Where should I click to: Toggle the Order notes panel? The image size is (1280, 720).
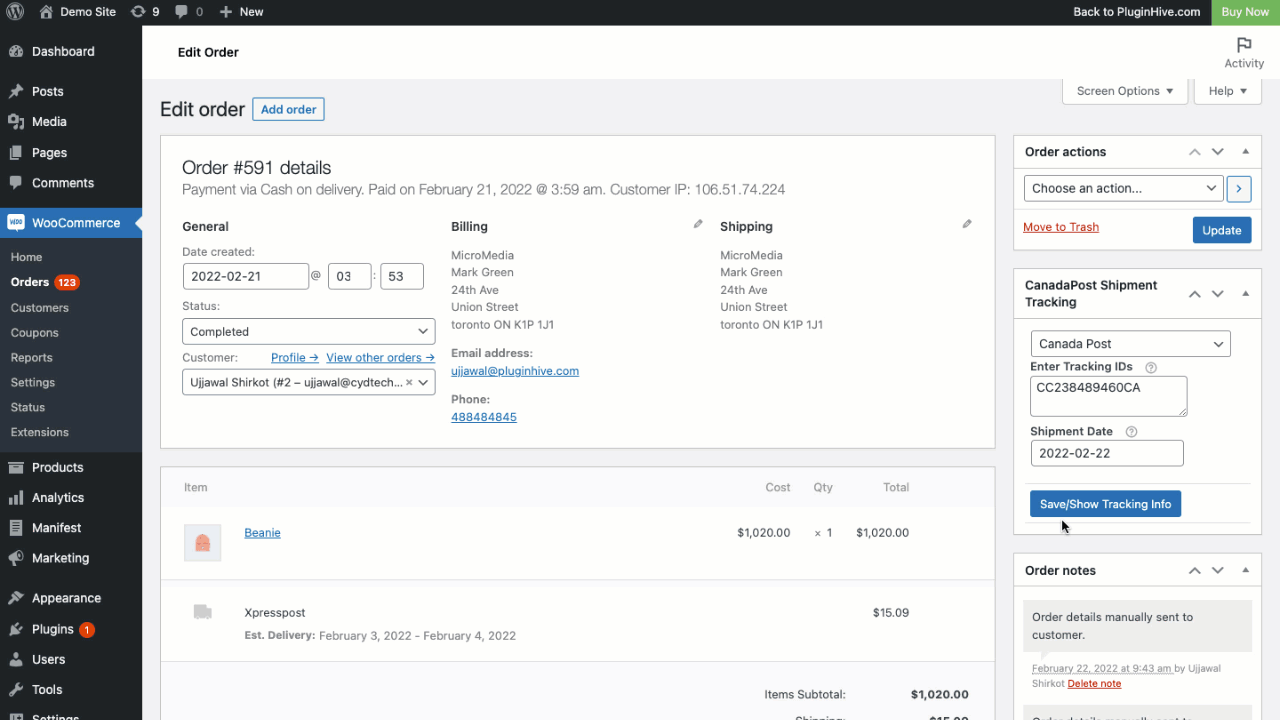pos(1245,570)
